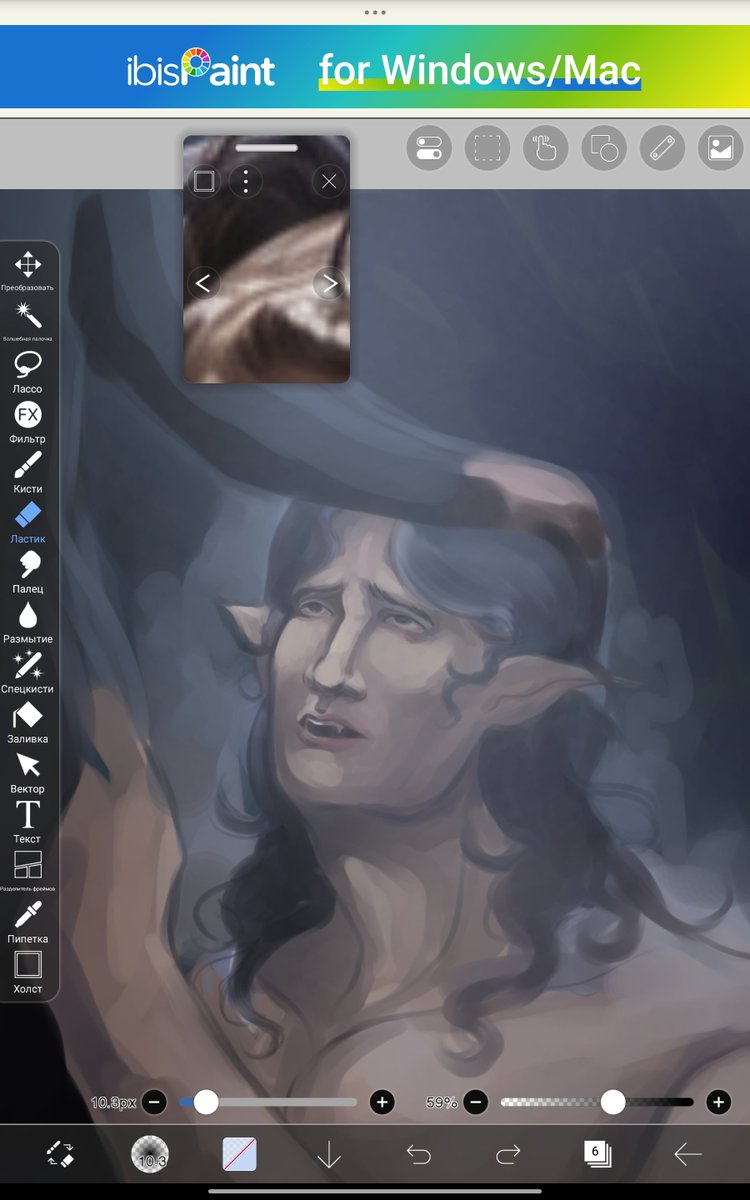Viewport: 750px width, 1200px height.
Task: Redo the last action
Action: [508, 1155]
